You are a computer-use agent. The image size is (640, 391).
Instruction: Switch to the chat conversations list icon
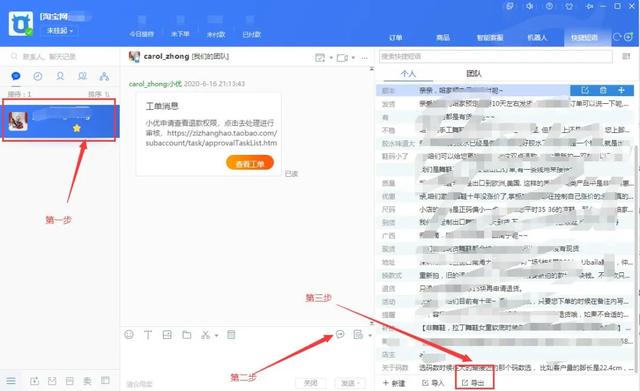pyautogui.click(x=16, y=76)
